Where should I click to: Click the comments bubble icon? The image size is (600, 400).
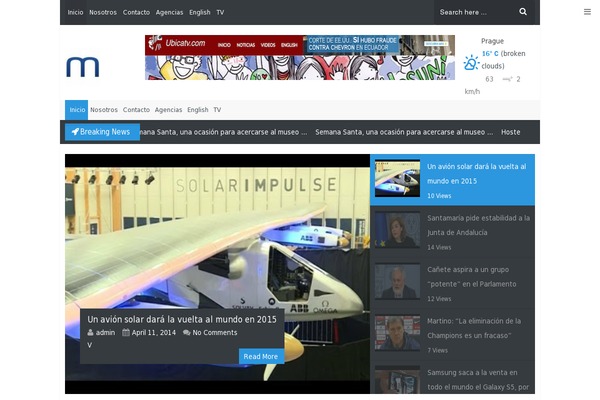[x=186, y=333]
